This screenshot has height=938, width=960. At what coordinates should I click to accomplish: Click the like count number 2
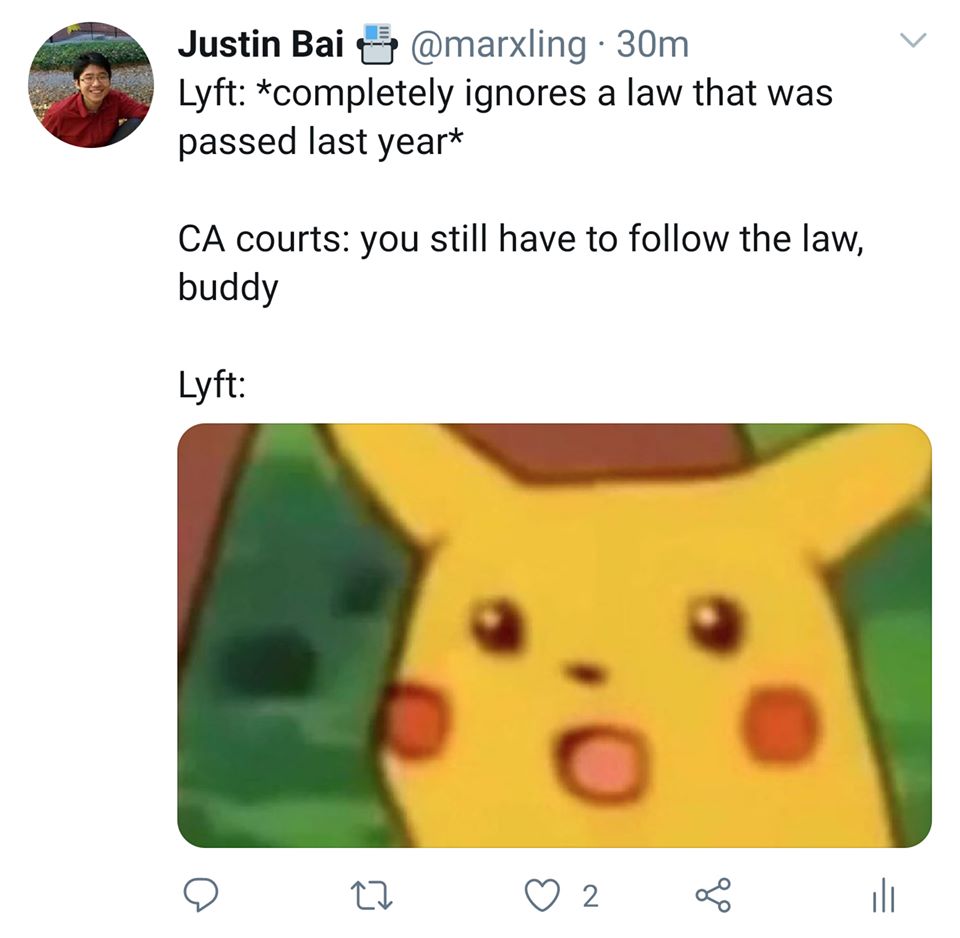(590, 897)
